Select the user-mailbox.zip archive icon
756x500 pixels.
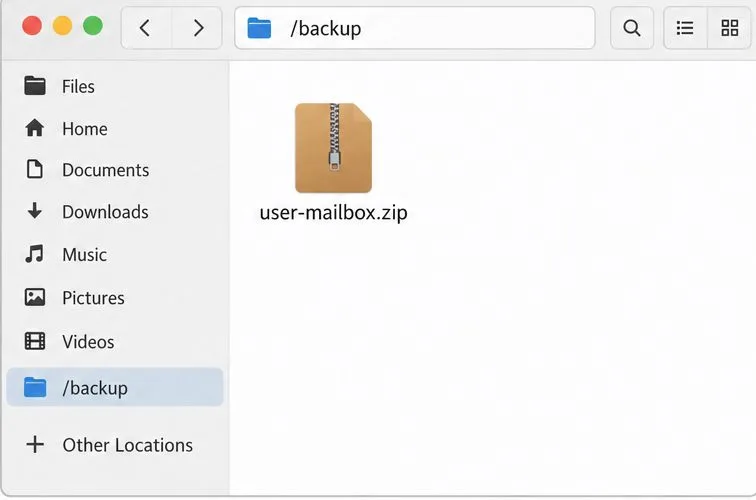pyautogui.click(x=333, y=148)
